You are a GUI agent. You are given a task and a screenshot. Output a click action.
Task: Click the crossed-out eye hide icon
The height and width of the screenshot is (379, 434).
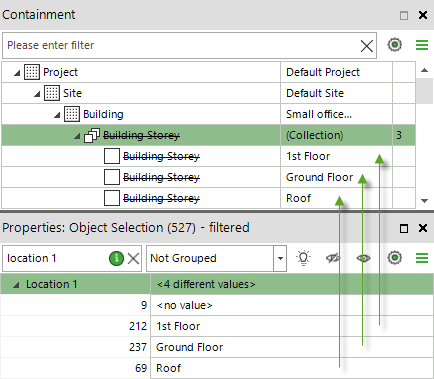pos(333,258)
